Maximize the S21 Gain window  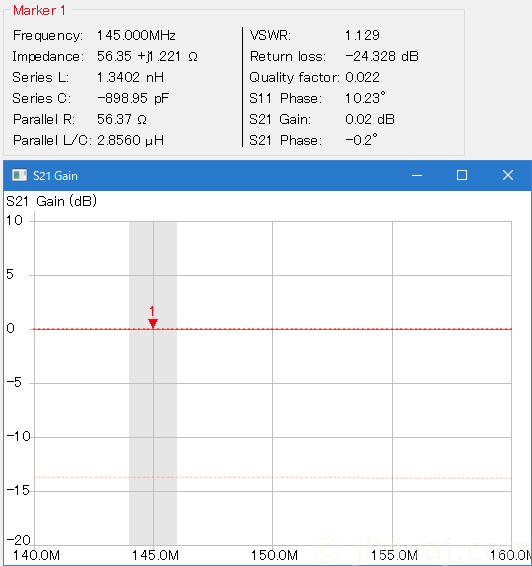pyautogui.click(x=462, y=175)
